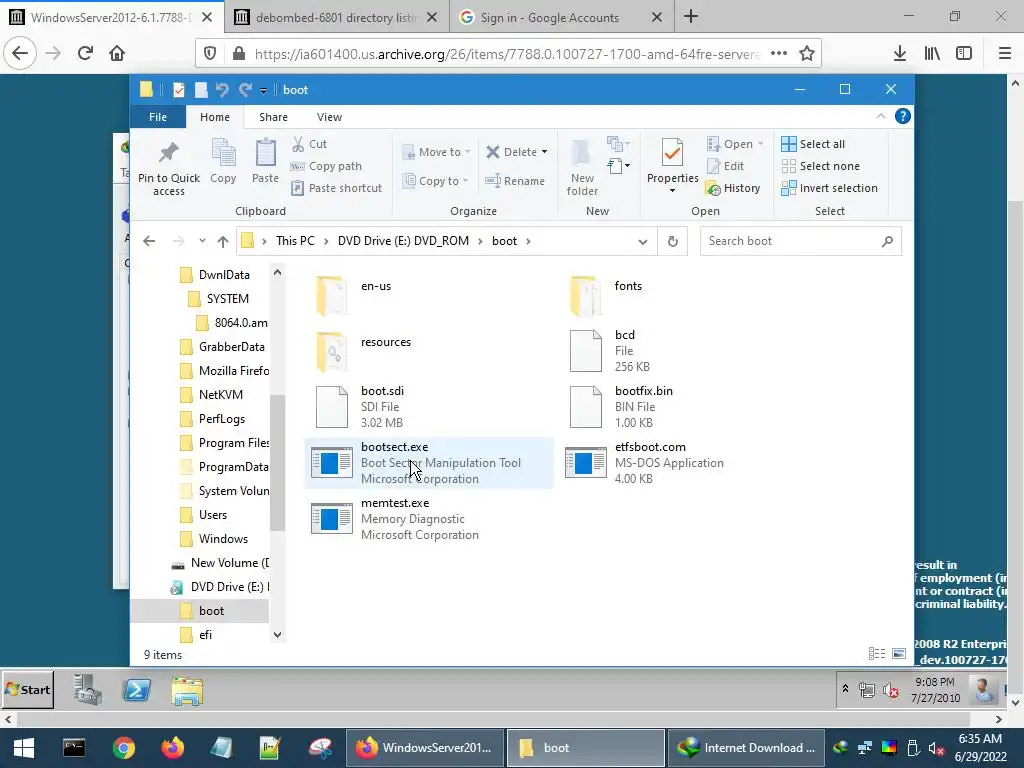Expand address bar history dropdown
This screenshot has width=1024, height=768.
643,241
